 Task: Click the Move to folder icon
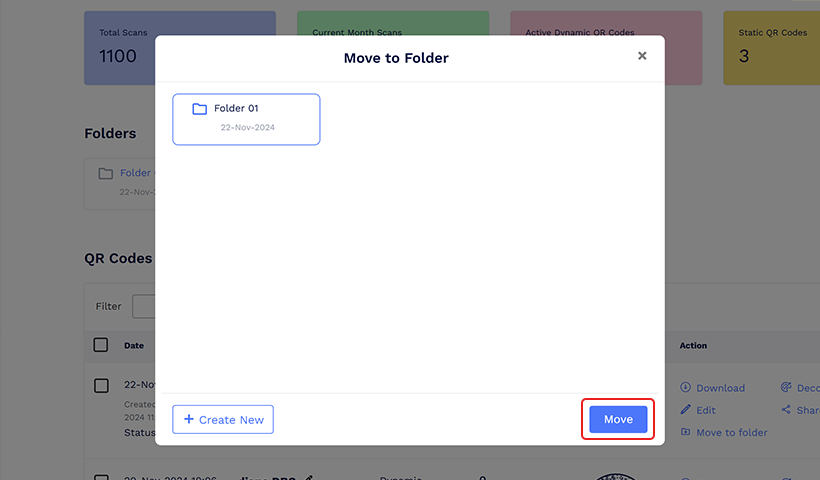pyautogui.click(x=685, y=432)
